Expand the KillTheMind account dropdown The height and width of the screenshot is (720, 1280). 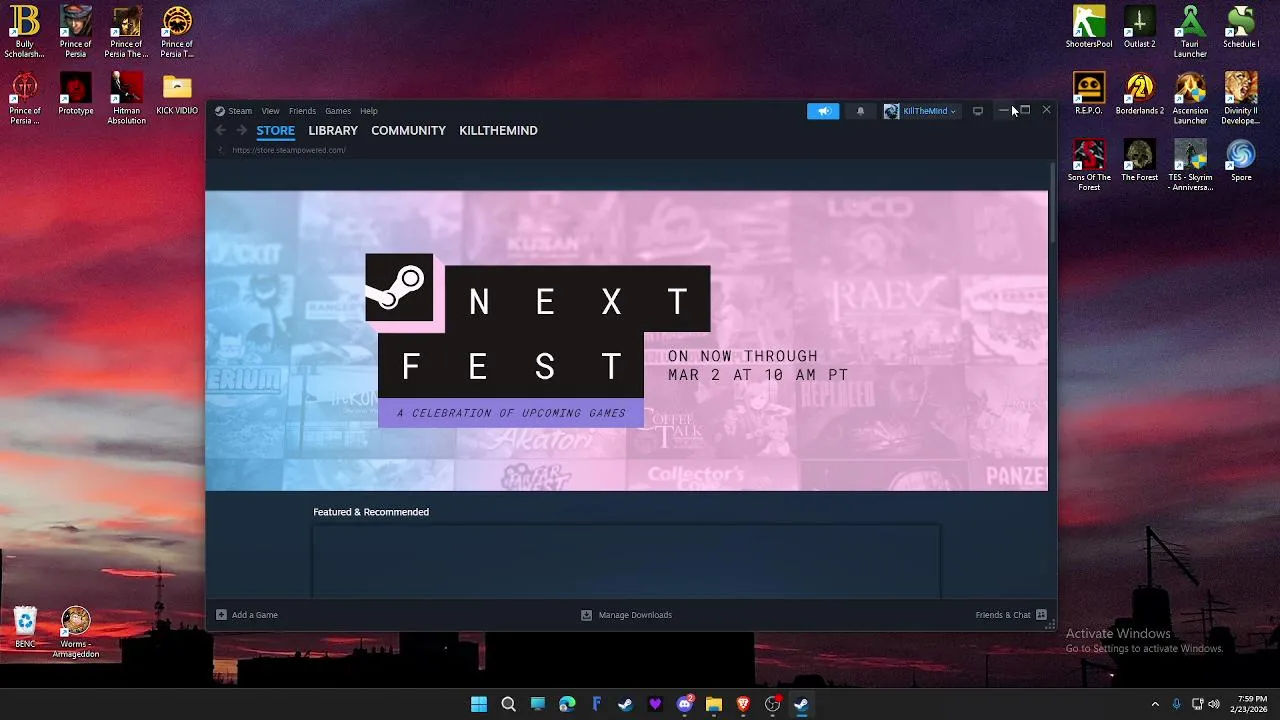[920, 111]
